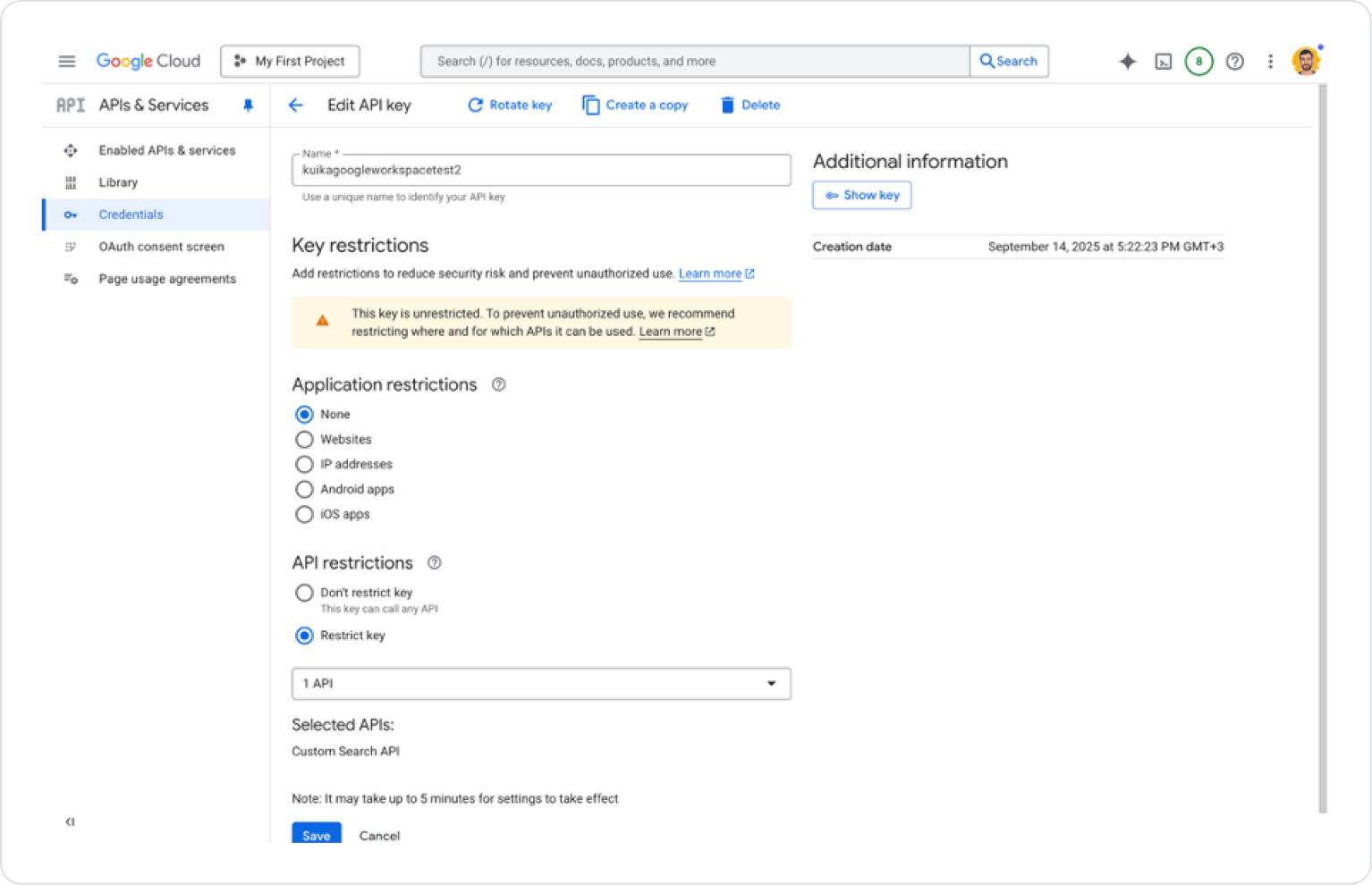This screenshot has width=1372, height=885.
Task: Click the Delete label text
Action: (x=761, y=105)
